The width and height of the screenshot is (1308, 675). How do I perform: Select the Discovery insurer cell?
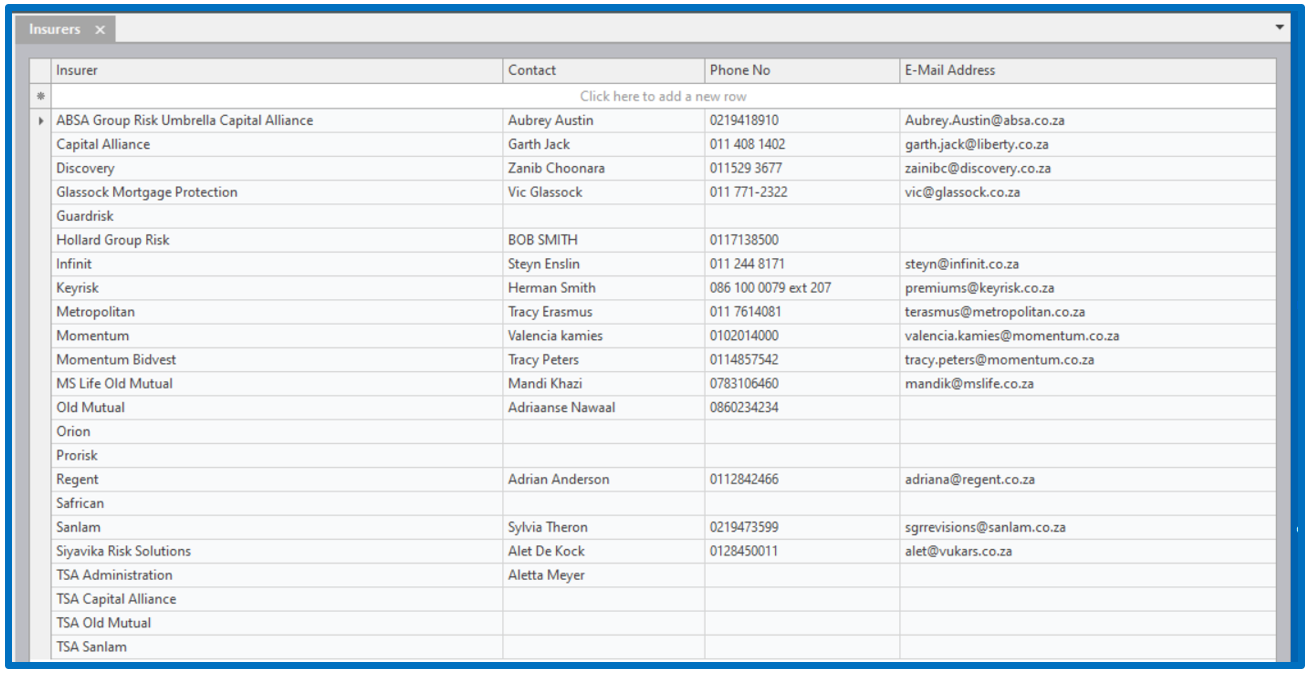pyautogui.click(x=277, y=168)
